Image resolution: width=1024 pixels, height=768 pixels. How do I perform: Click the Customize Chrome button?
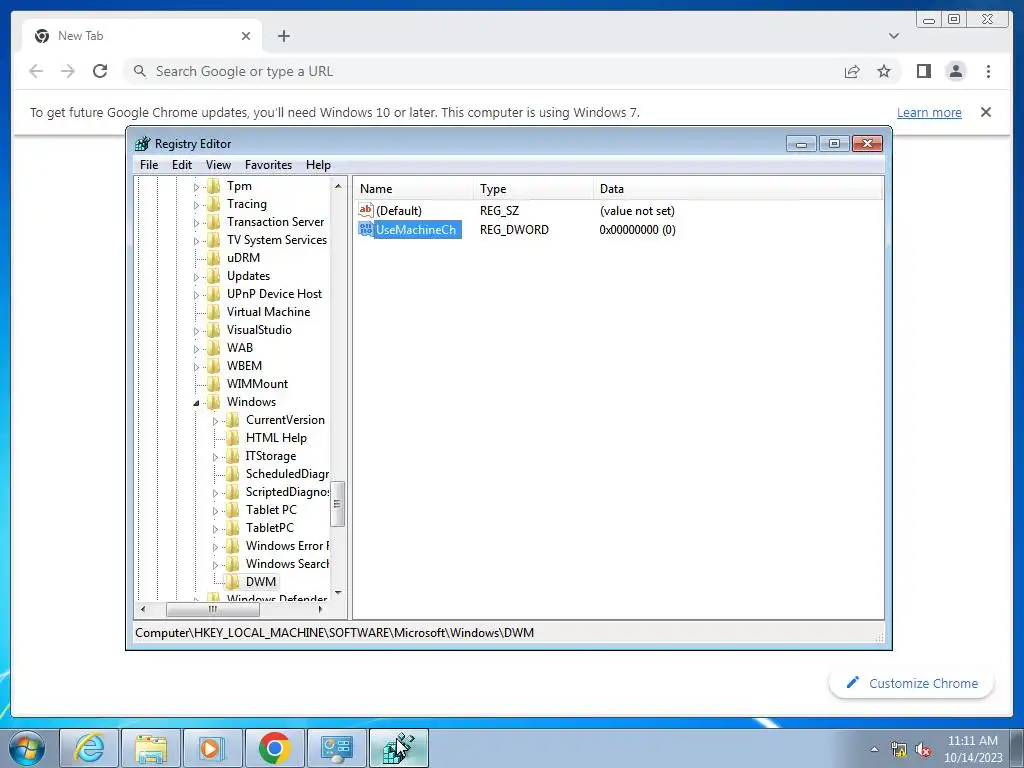tap(912, 683)
